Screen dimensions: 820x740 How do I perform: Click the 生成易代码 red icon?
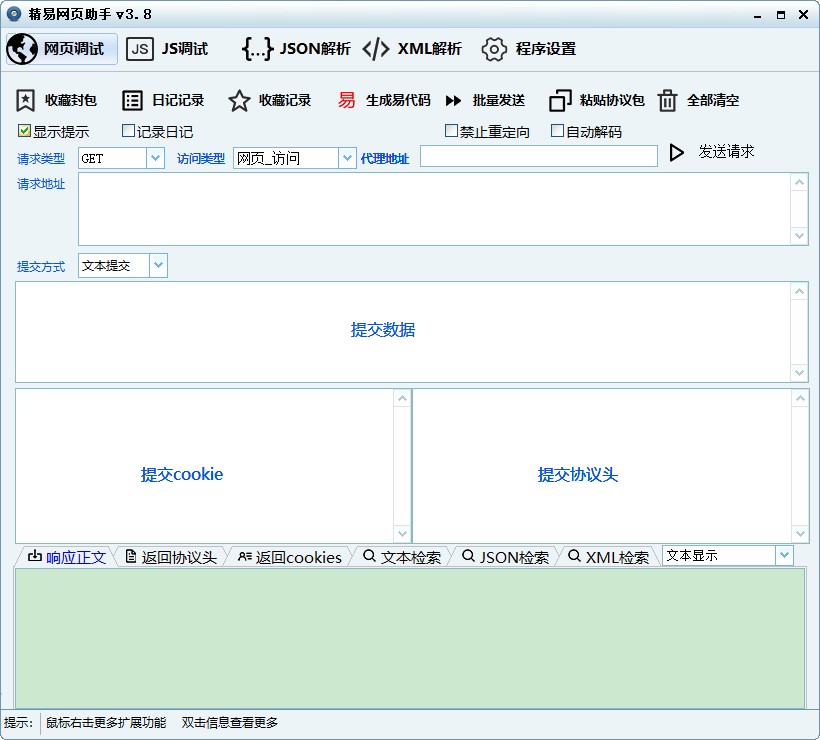click(346, 100)
